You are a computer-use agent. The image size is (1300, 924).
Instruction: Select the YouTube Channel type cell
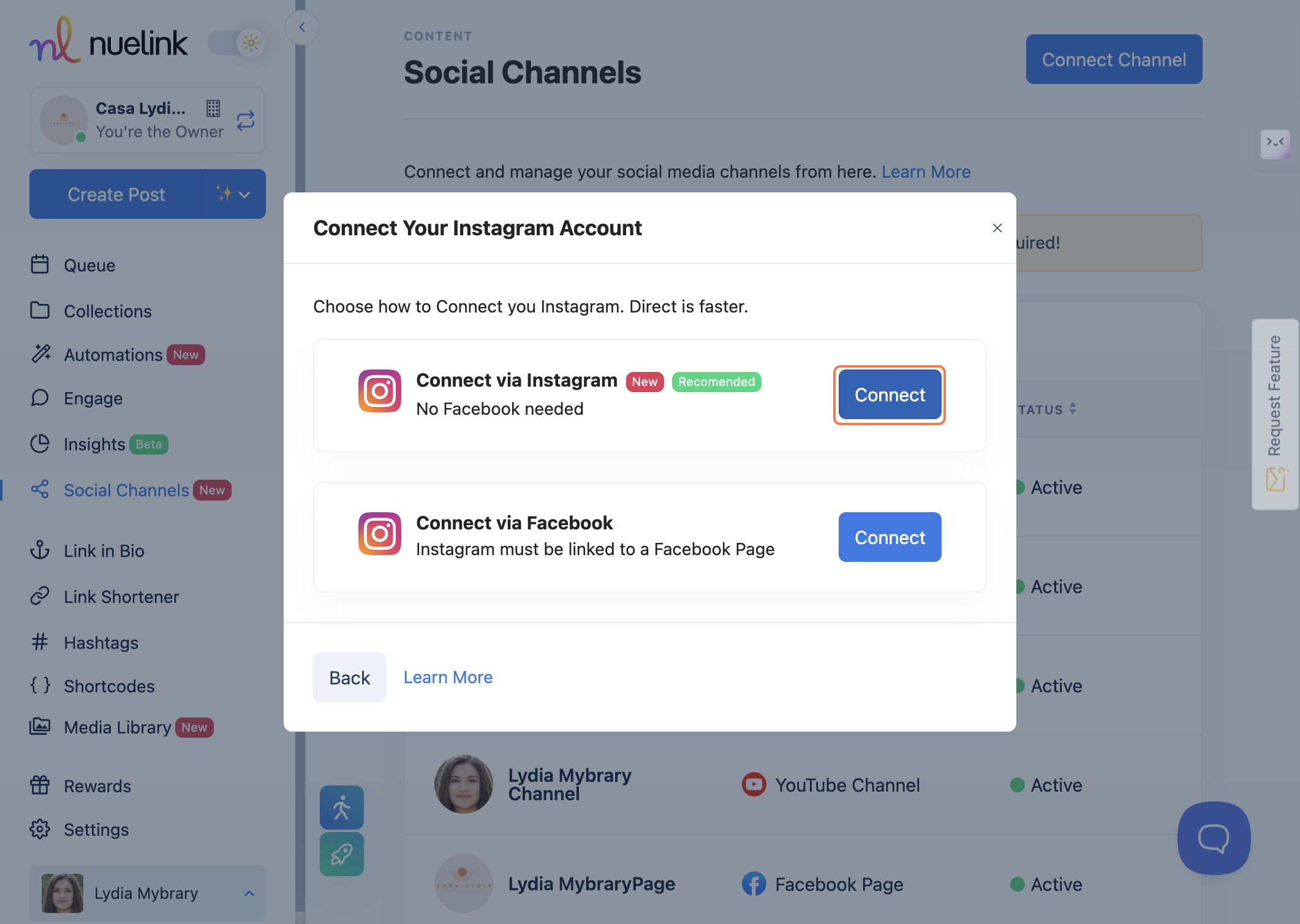pyautogui.click(x=831, y=785)
